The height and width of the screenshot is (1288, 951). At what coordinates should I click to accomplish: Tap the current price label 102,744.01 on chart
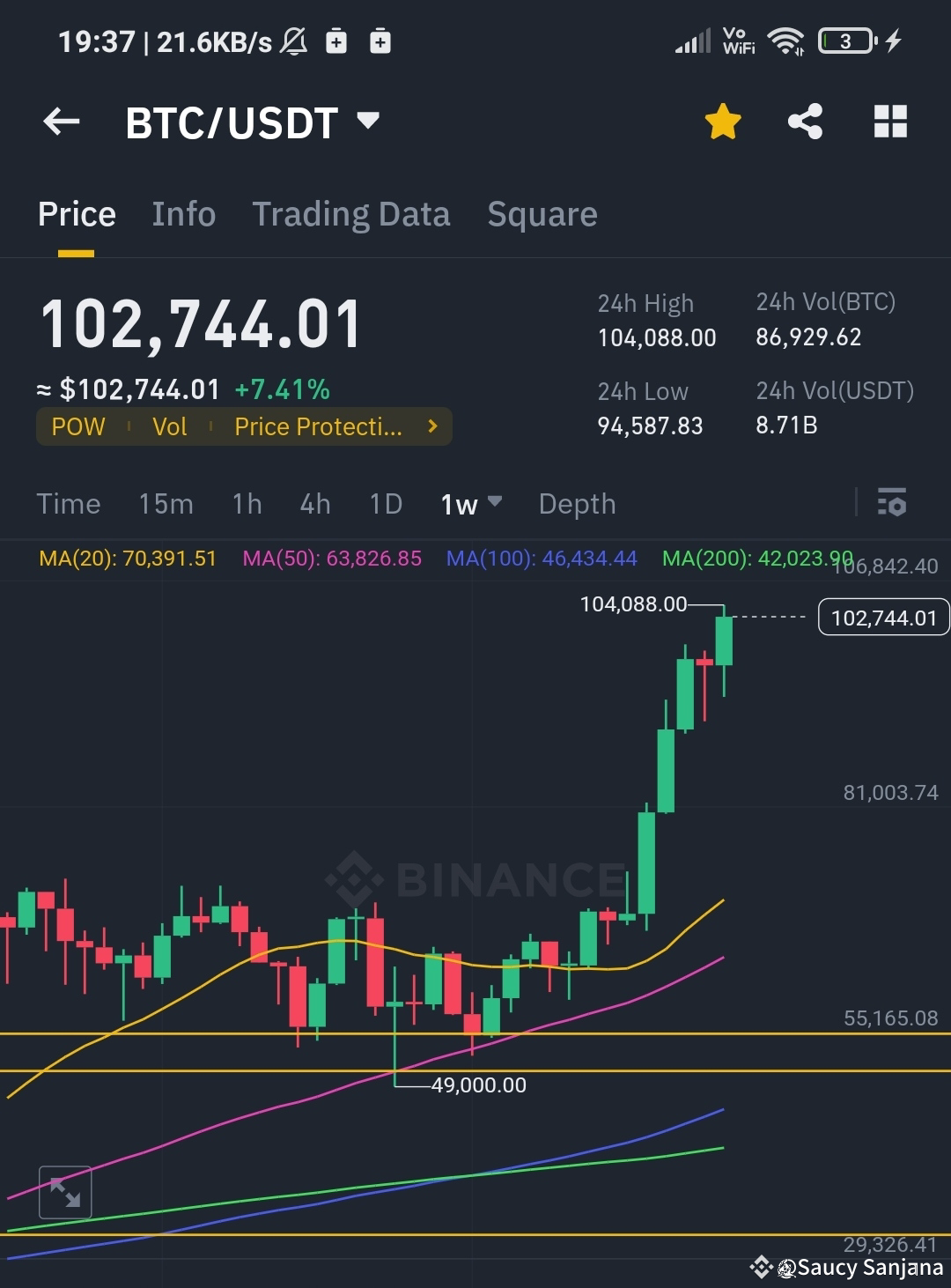click(883, 618)
